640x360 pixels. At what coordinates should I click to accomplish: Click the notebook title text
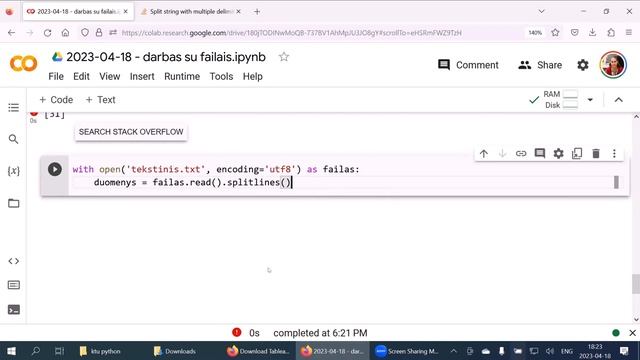point(166,57)
